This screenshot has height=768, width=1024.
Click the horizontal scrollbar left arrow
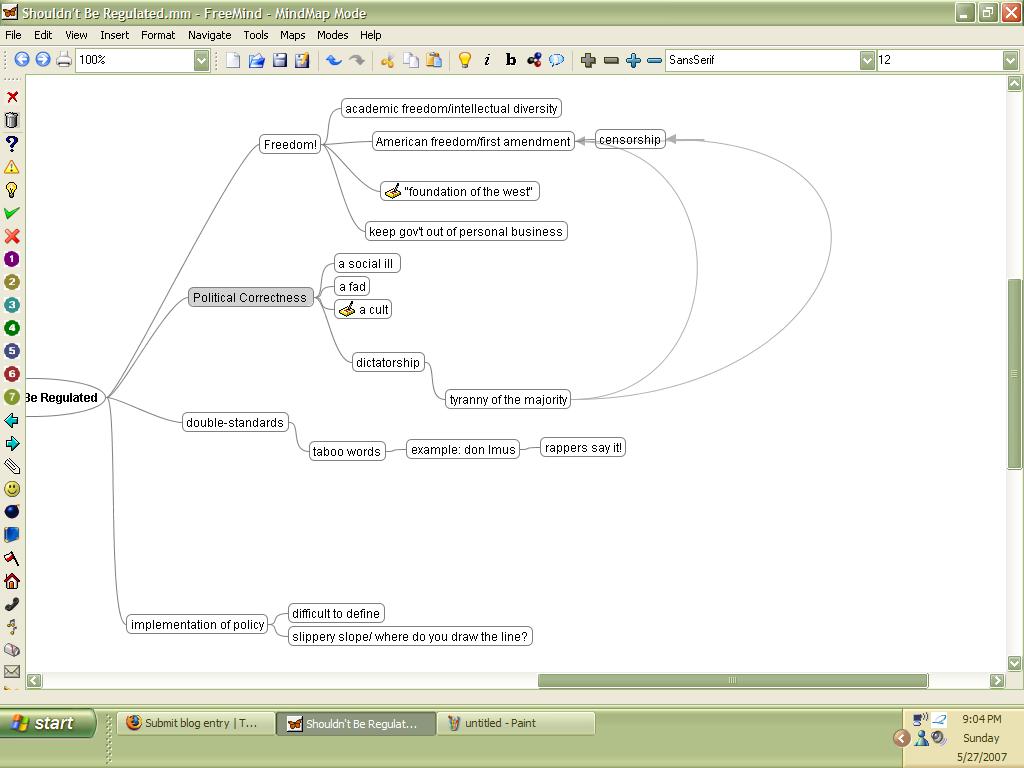tap(34, 680)
